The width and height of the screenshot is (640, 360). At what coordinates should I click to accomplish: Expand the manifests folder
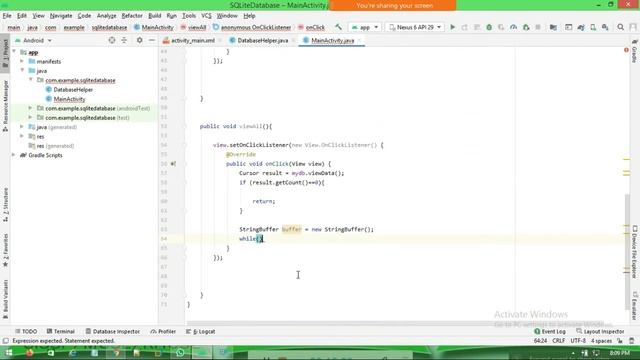click(x=22, y=61)
